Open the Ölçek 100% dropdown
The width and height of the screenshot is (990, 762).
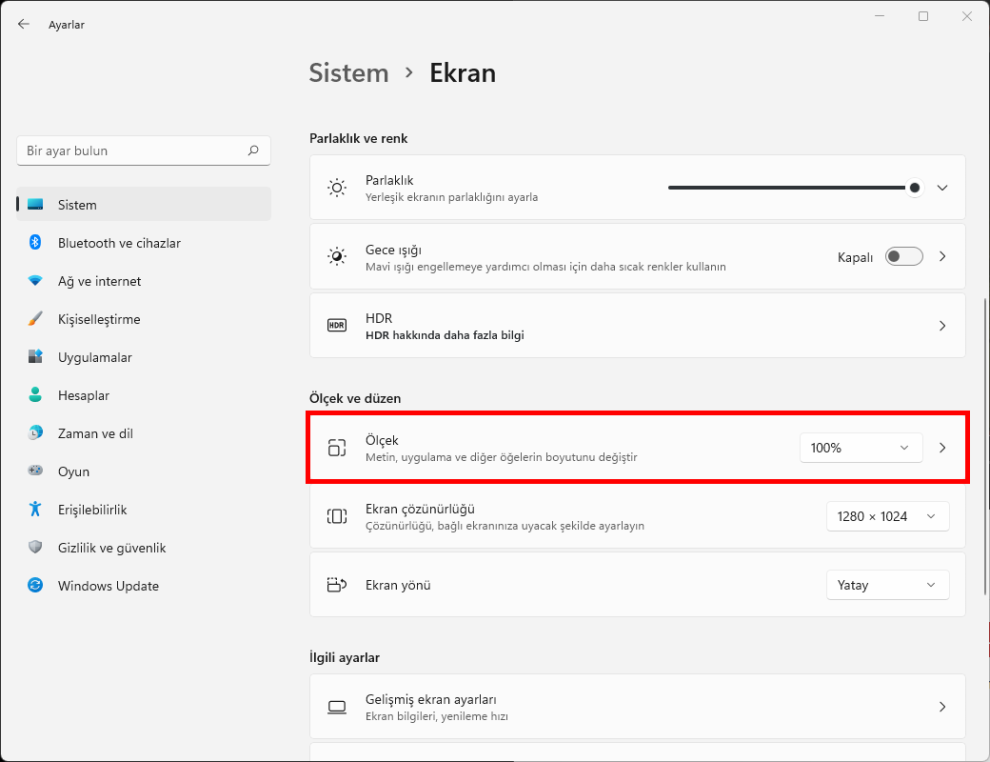[860, 448]
